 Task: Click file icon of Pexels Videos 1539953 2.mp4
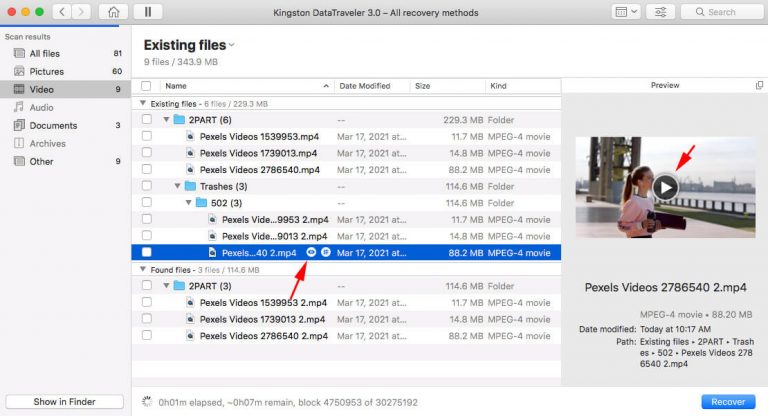click(x=191, y=302)
